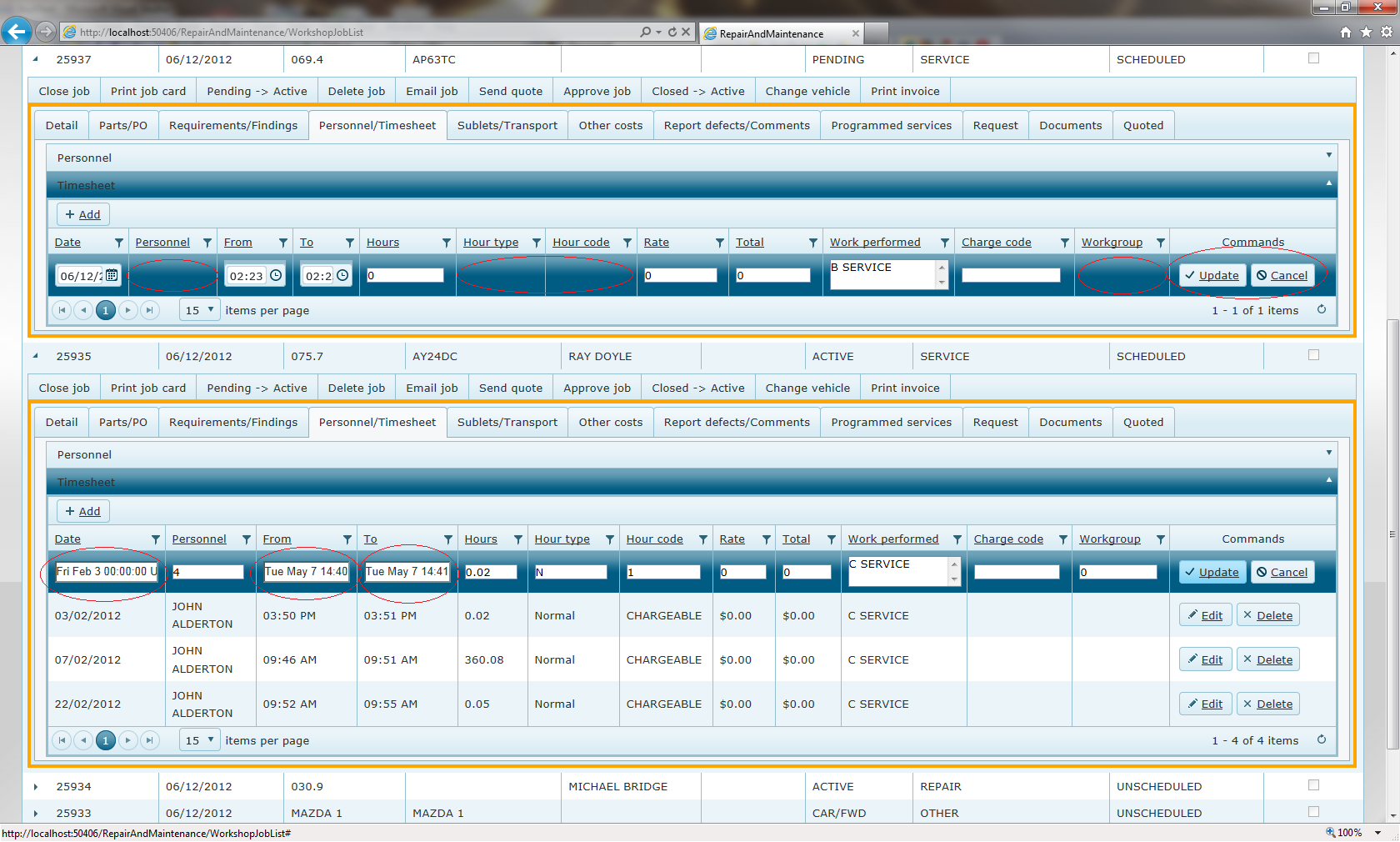Collapse the job 25935 row

[36, 356]
